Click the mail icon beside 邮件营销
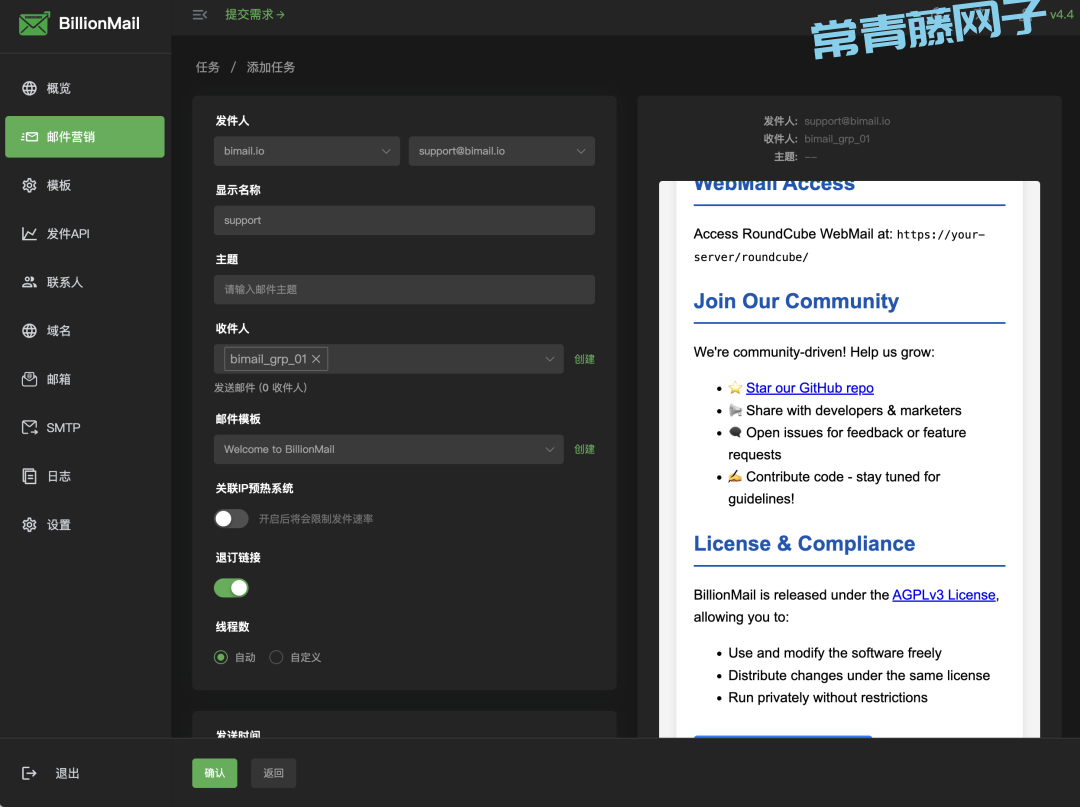The image size is (1080, 807). coord(29,137)
